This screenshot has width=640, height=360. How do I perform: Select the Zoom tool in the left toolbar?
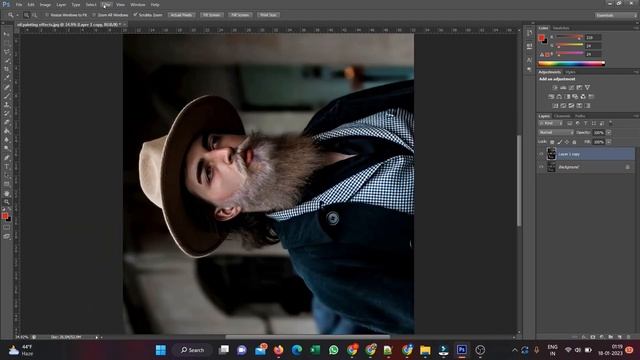click(x=7, y=202)
